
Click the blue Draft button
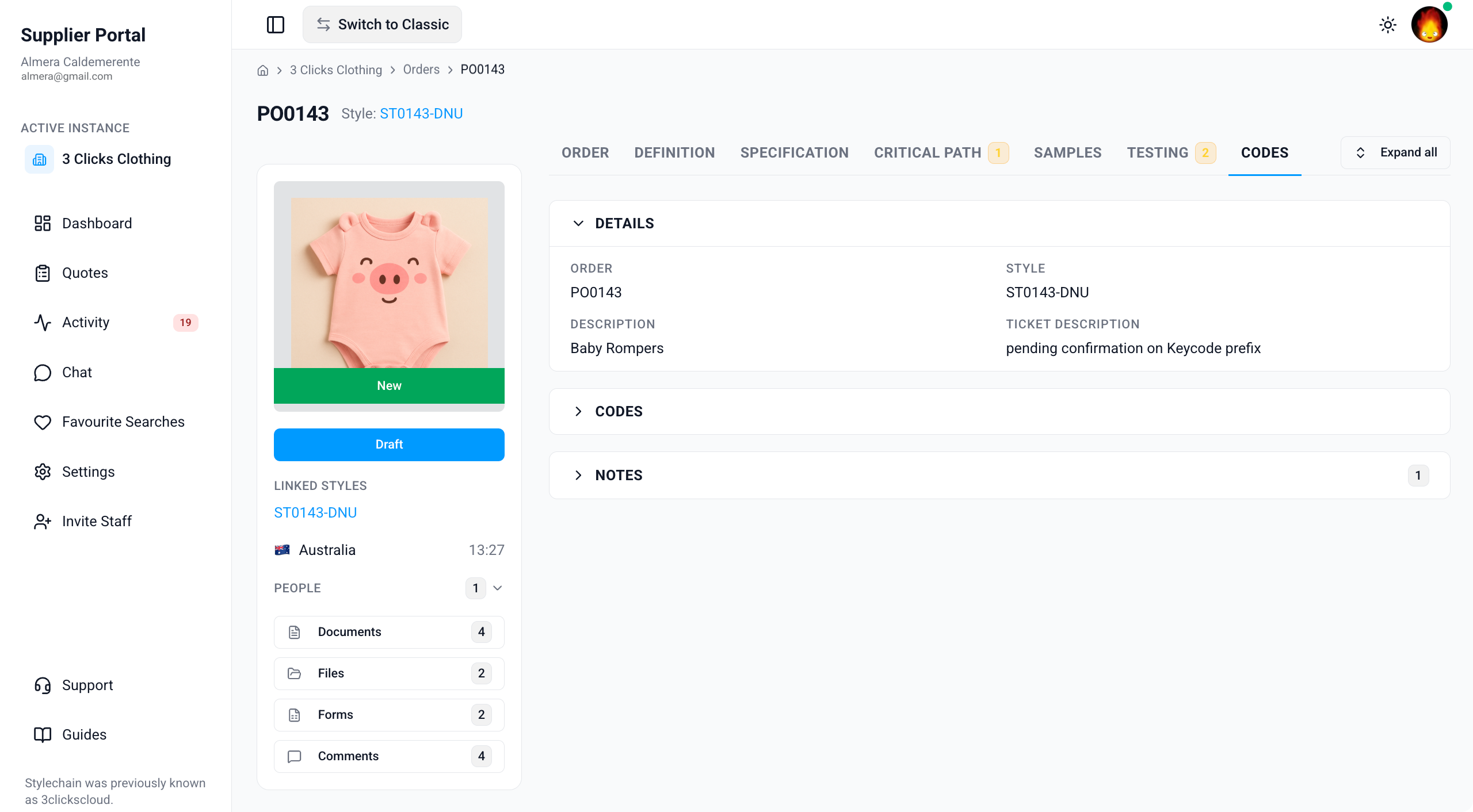point(389,445)
